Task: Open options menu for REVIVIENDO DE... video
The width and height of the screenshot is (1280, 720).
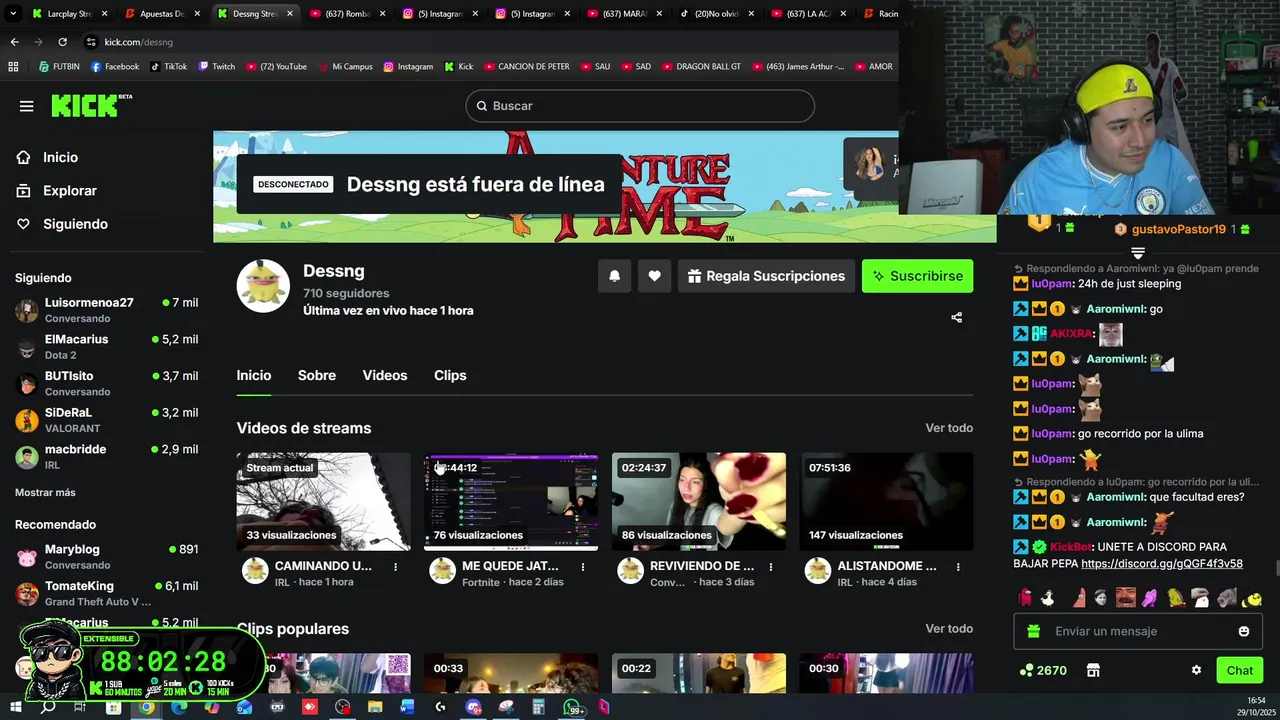Action: [770, 567]
